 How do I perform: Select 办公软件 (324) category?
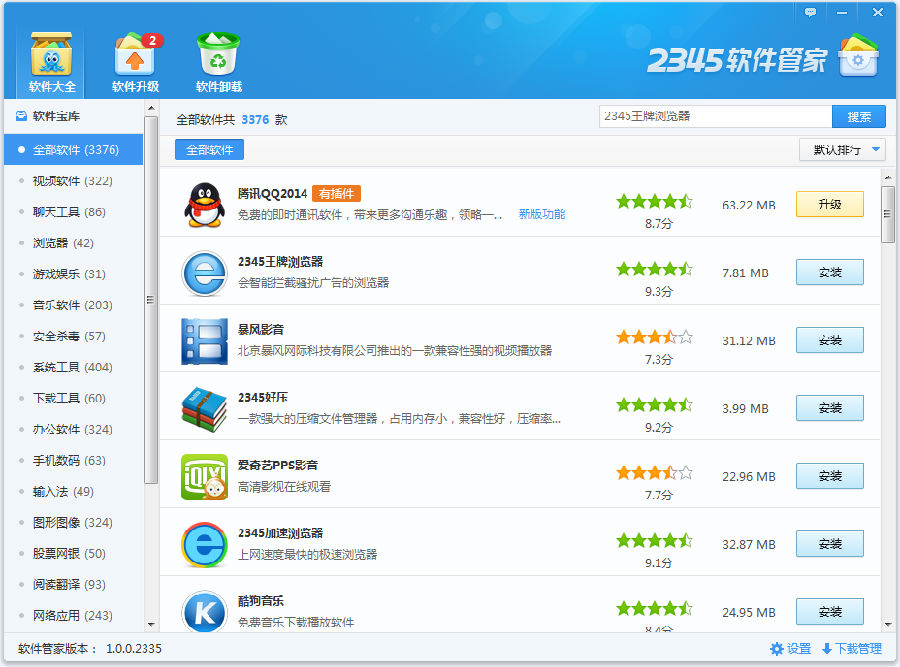73,429
